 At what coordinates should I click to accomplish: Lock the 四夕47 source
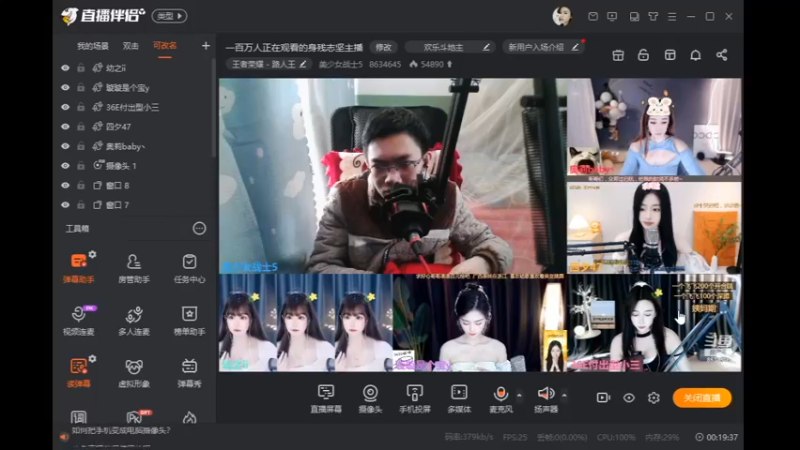click(81, 127)
